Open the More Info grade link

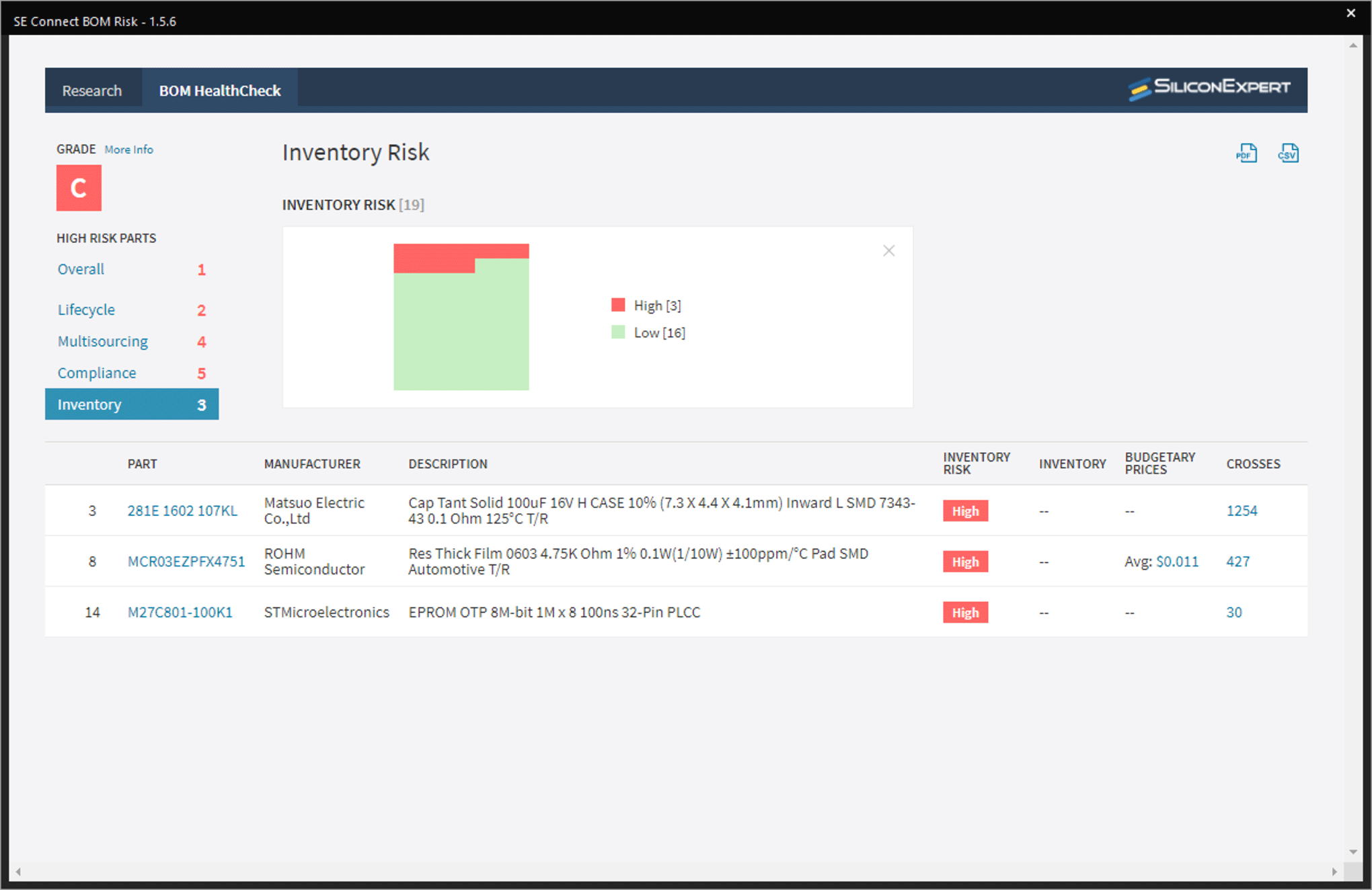click(x=128, y=149)
